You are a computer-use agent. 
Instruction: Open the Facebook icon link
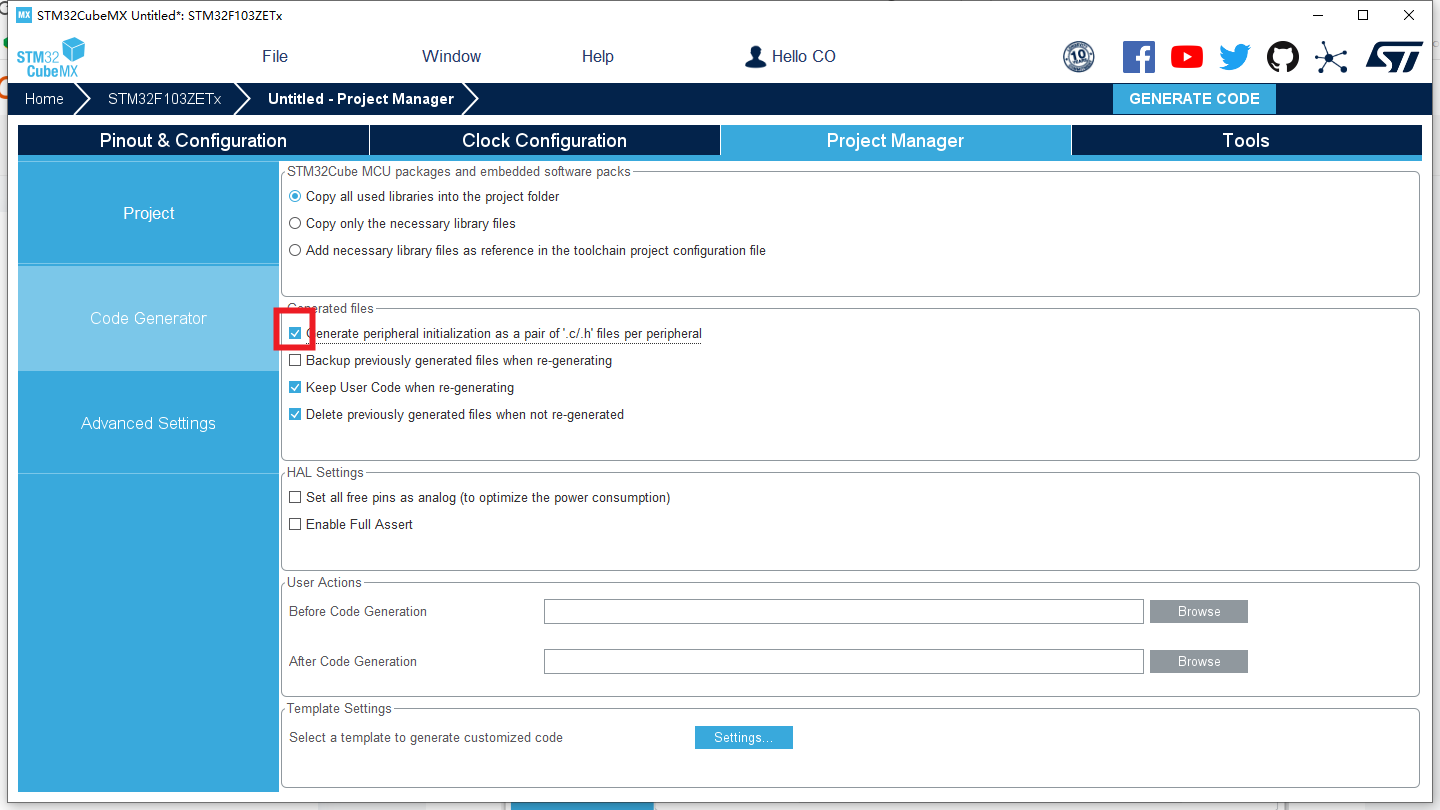click(x=1139, y=57)
